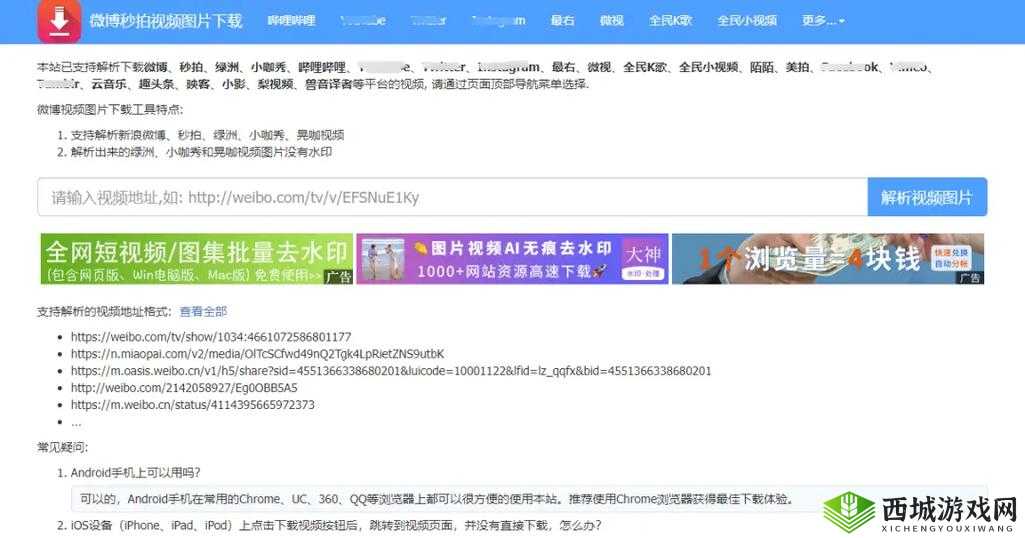Open the 浏览量 money banner ad

(x=828, y=259)
